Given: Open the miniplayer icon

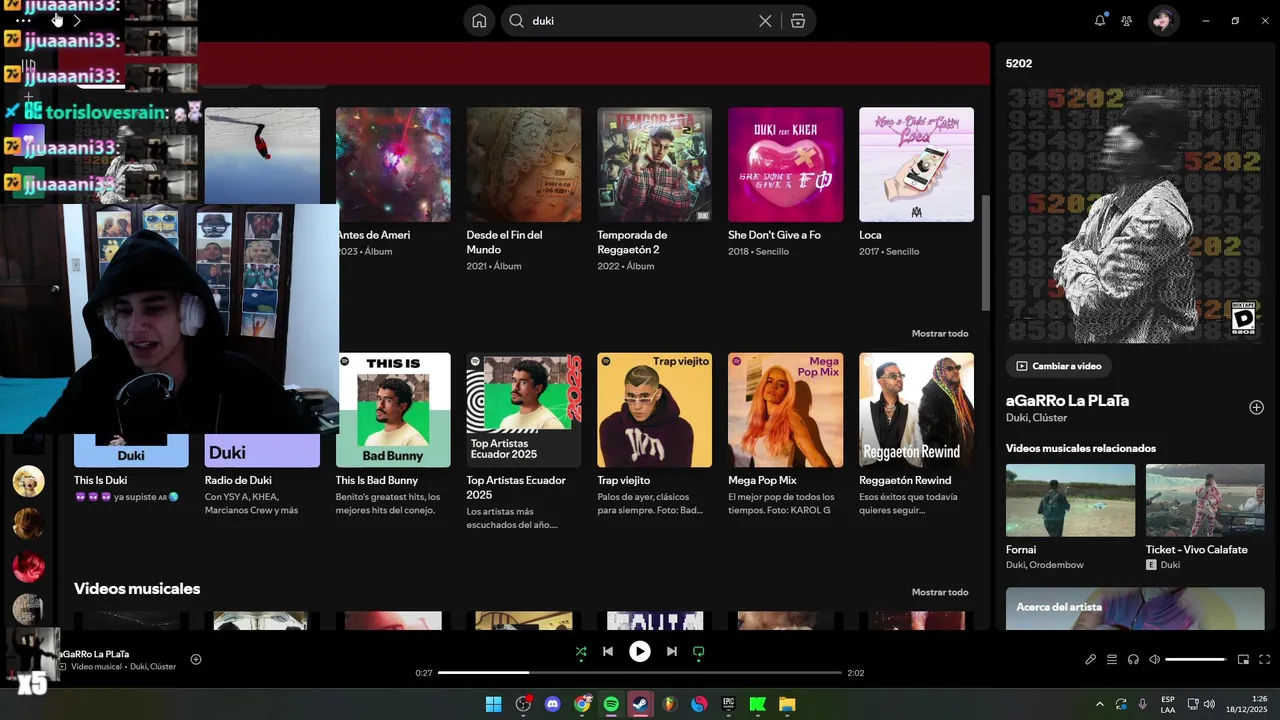Looking at the screenshot, I should (x=1244, y=660).
